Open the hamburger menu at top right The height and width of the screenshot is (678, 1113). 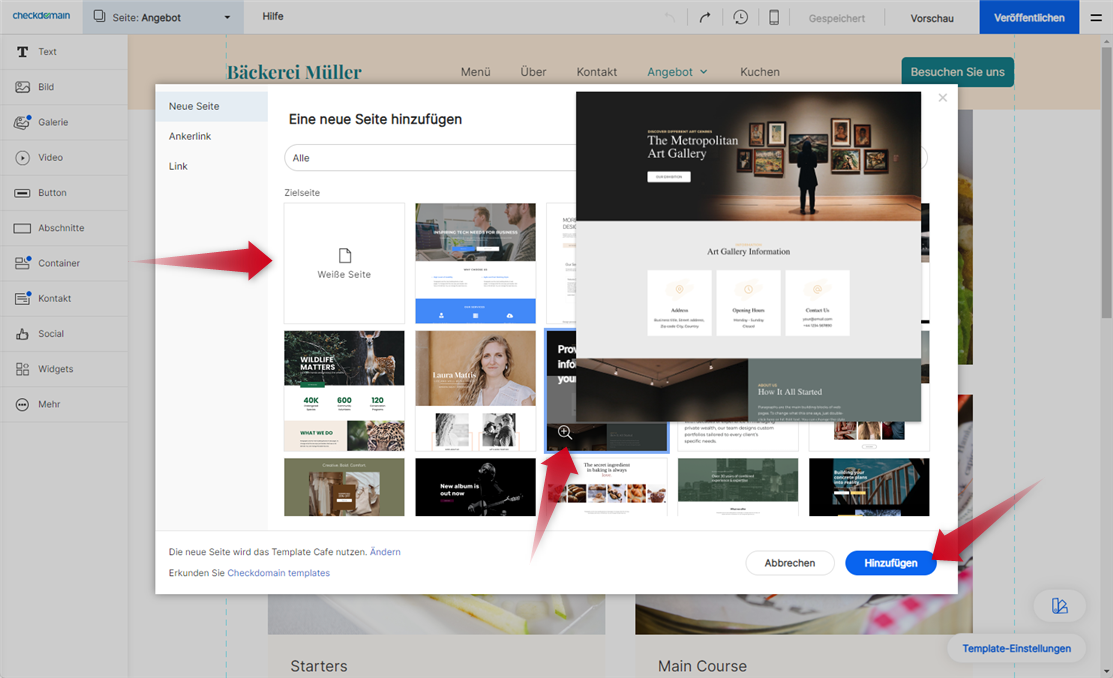pos(1096,18)
